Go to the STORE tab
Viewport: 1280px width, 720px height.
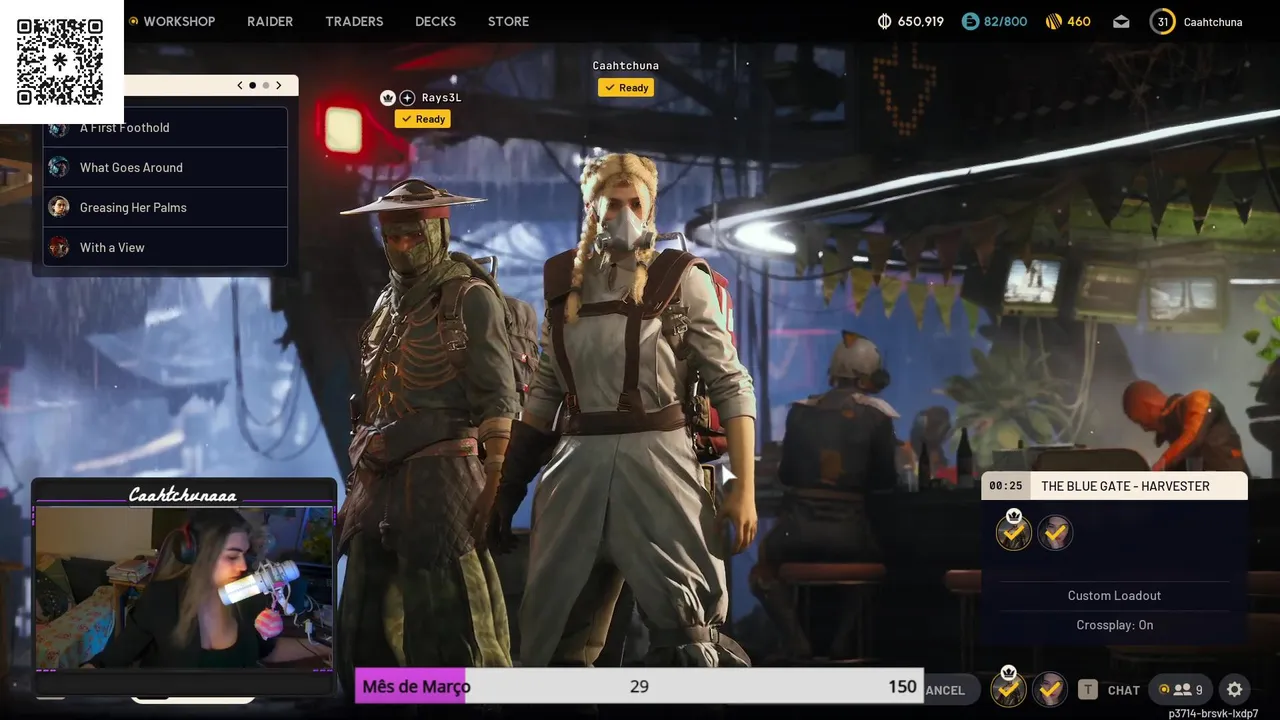[x=508, y=21]
